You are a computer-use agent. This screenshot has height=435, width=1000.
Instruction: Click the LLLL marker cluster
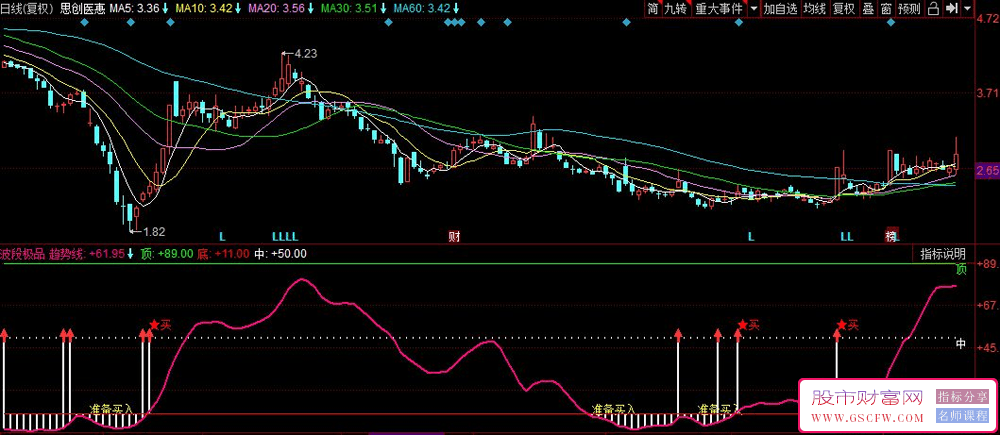tap(285, 237)
